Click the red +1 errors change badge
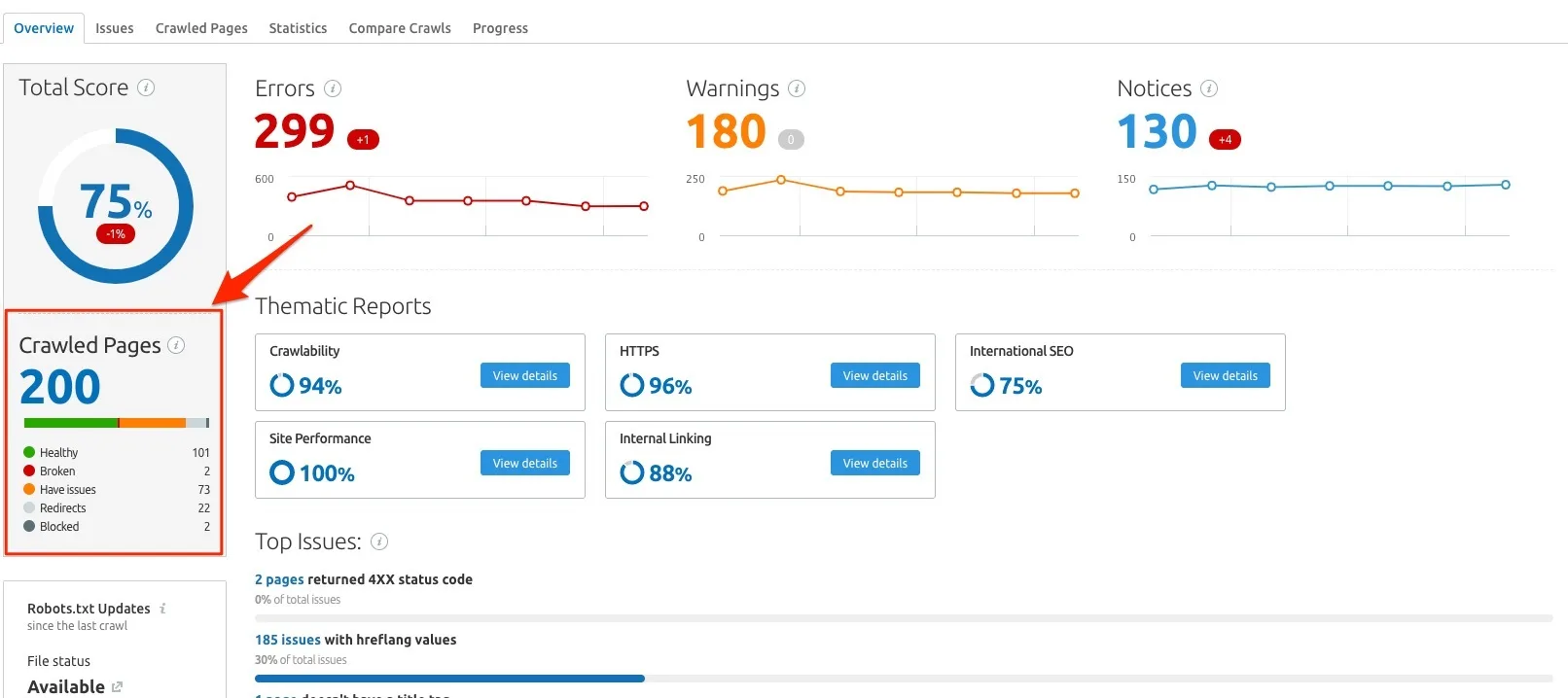Image resolution: width=1568 pixels, height=698 pixels. click(363, 140)
